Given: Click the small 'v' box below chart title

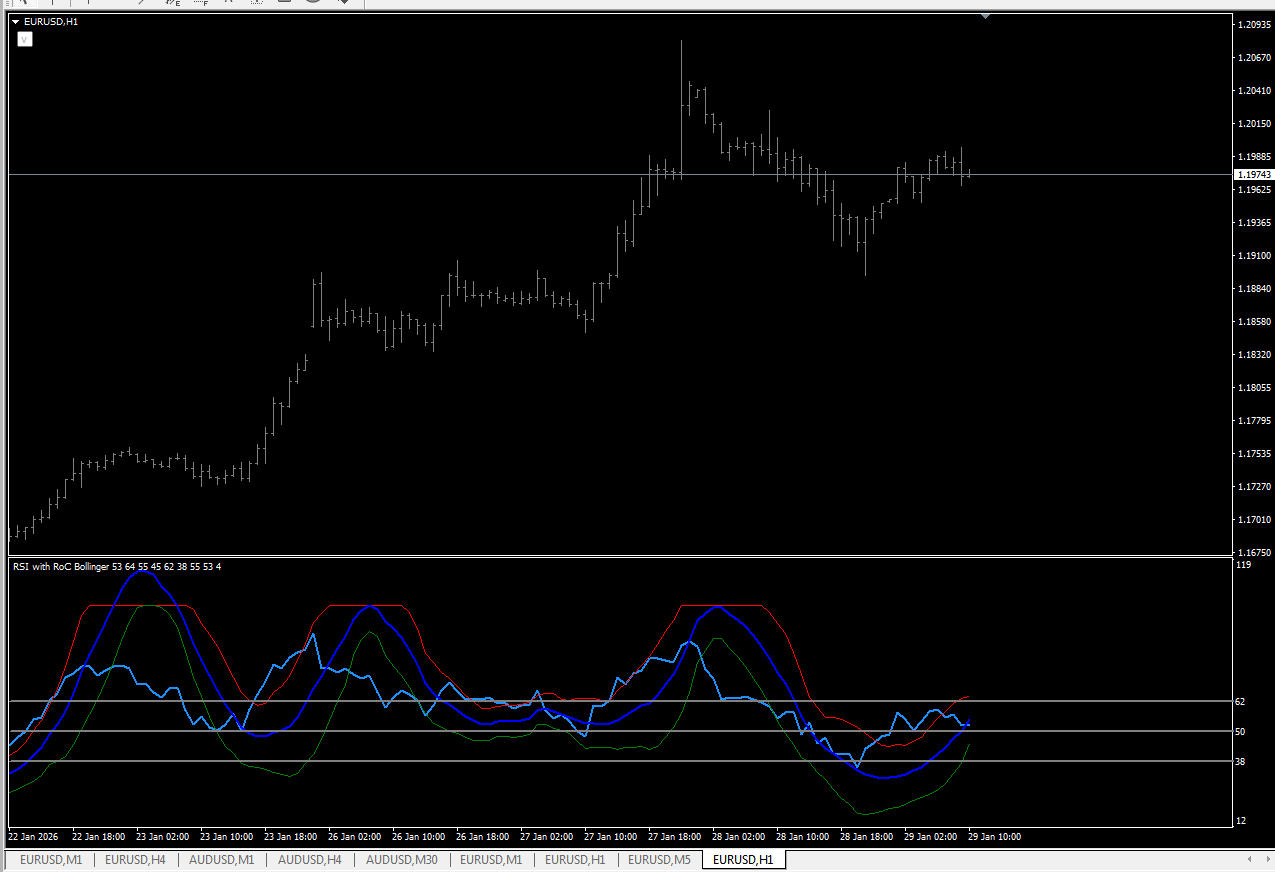Looking at the screenshot, I should pyautogui.click(x=24, y=39).
